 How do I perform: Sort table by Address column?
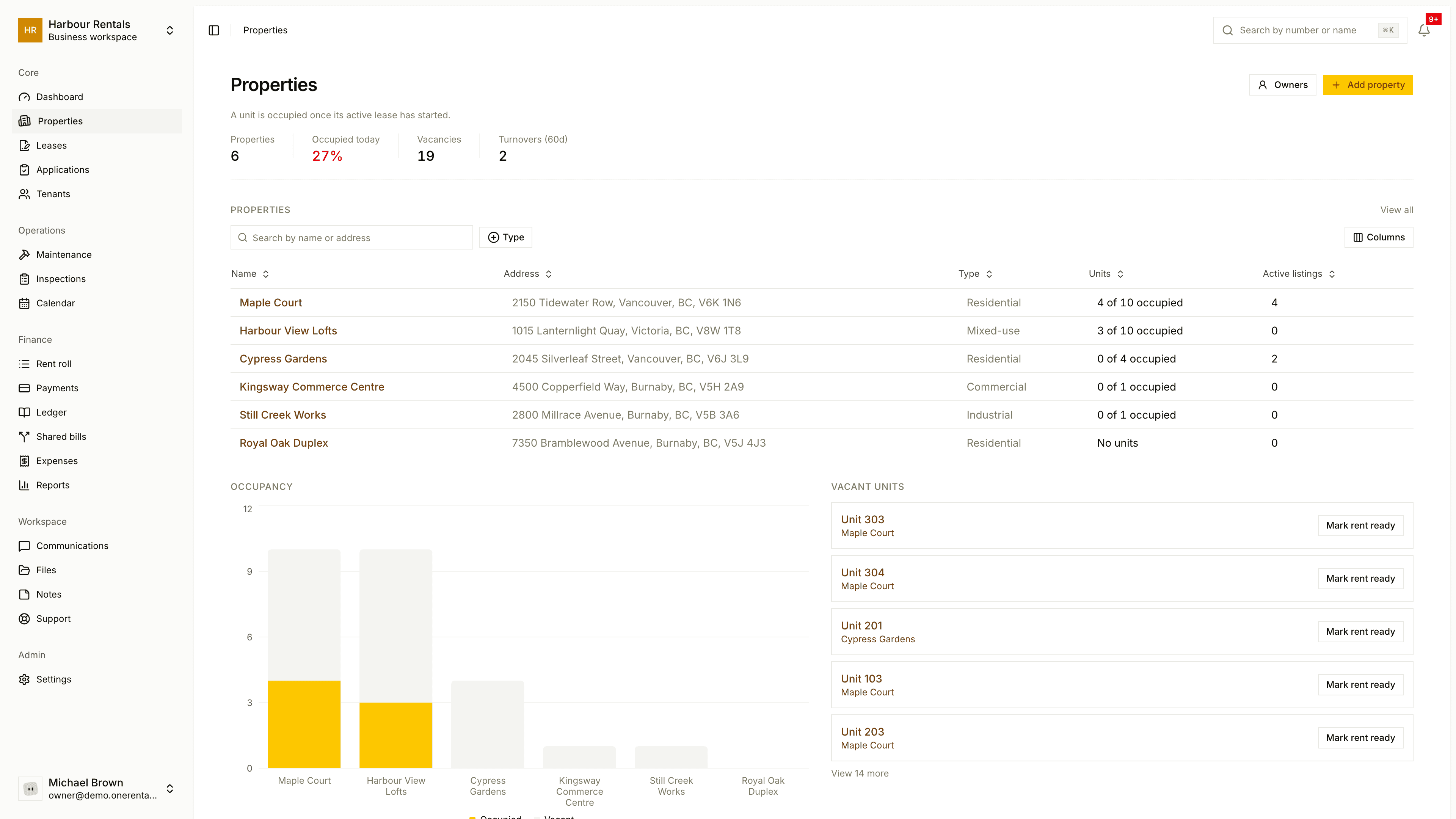point(527,273)
